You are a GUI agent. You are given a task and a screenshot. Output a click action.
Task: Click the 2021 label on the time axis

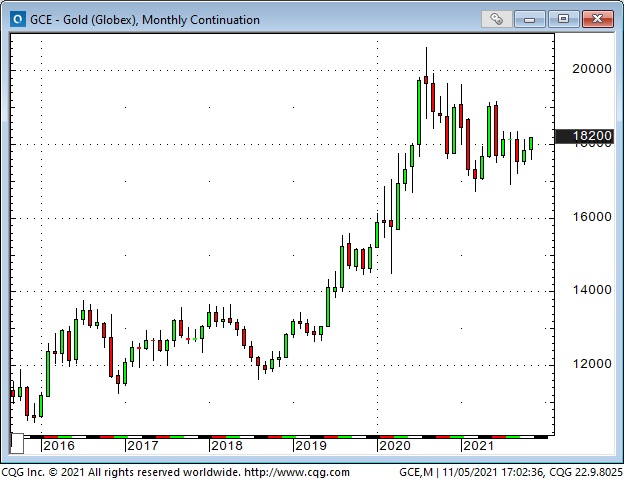(479, 445)
